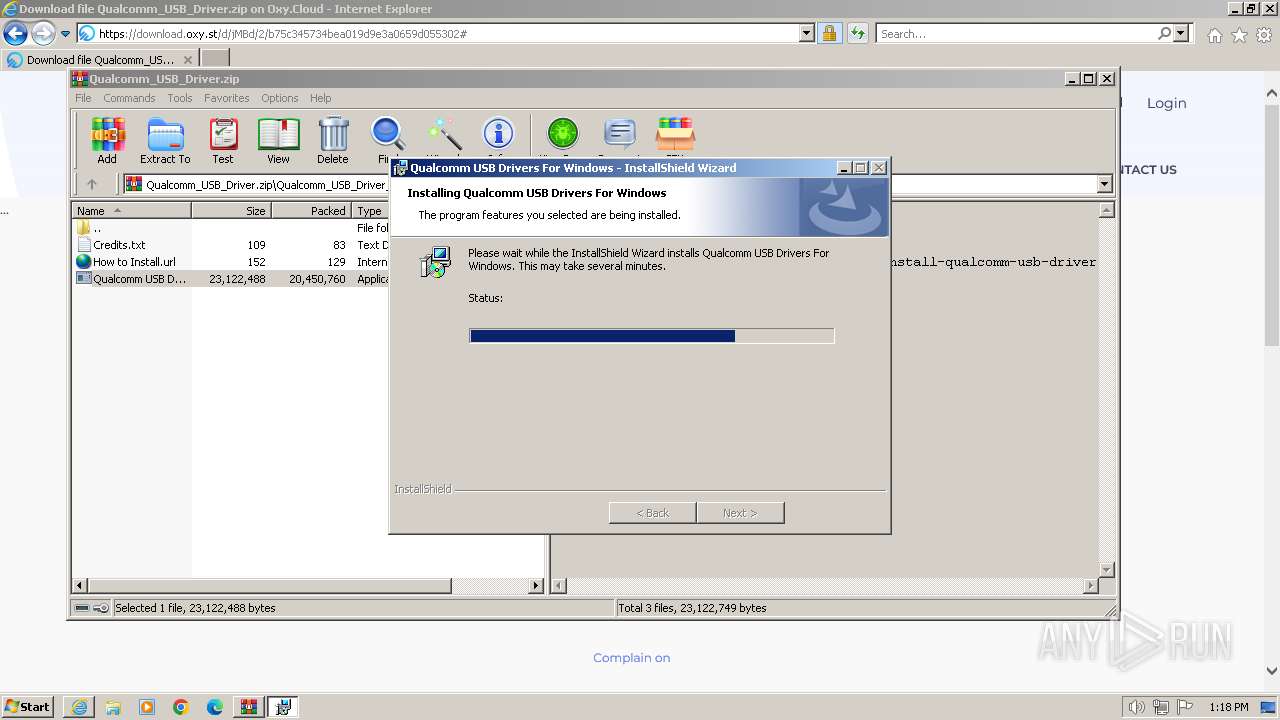Open the WinRAR path dropdown
The height and width of the screenshot is (720, 1280).
click(1104, 184)
